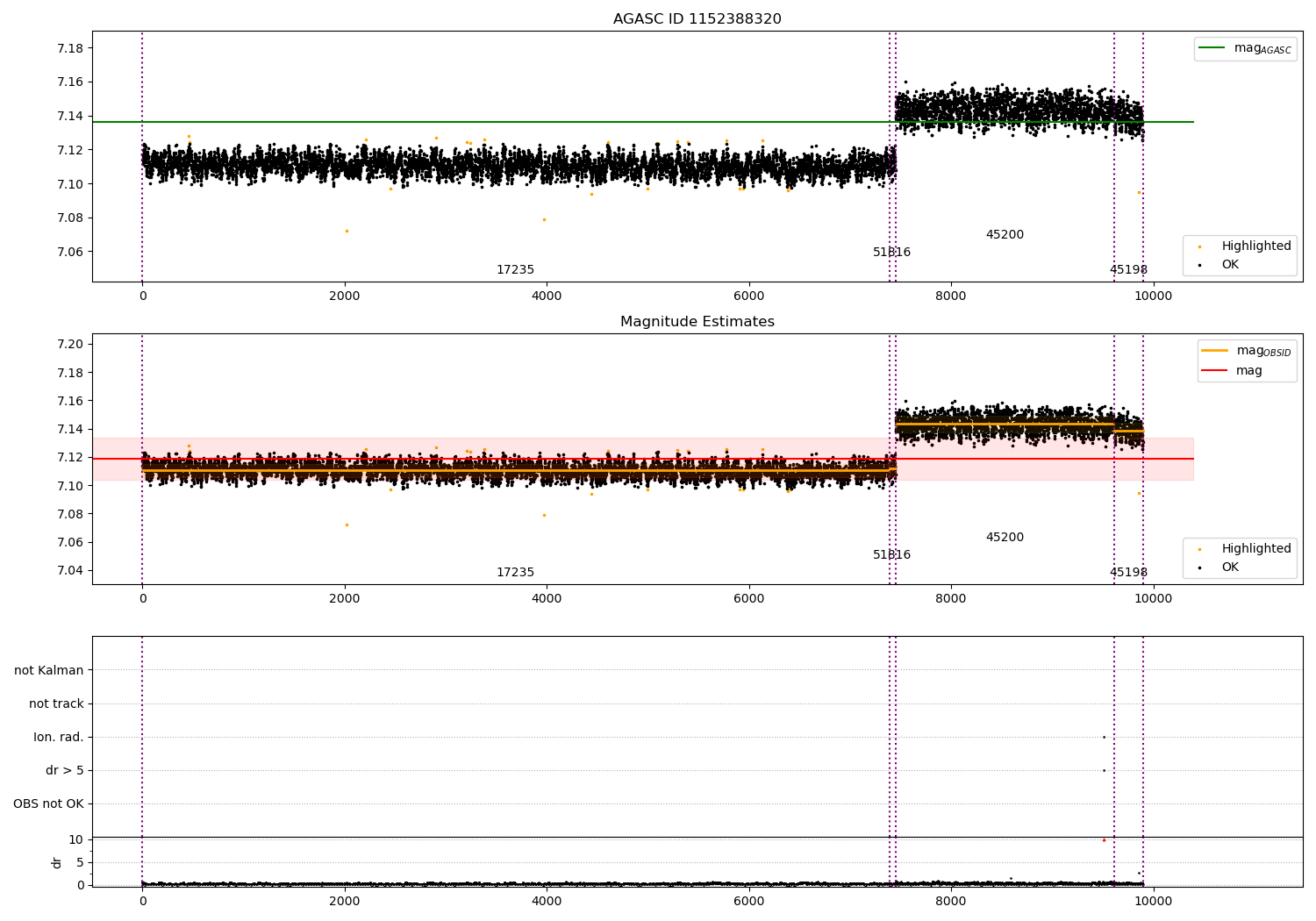Click obsid label 45200 in Magnitude Estimates plot
This screenshot has width=1316, height=921.
(x=1005, y=538)
